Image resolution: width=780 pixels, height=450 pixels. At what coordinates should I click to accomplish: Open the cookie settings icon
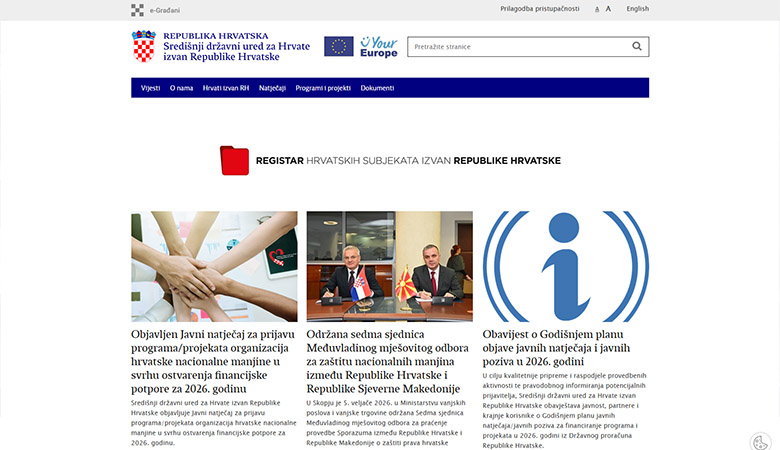pyautogui.click(x=760, y=440)
